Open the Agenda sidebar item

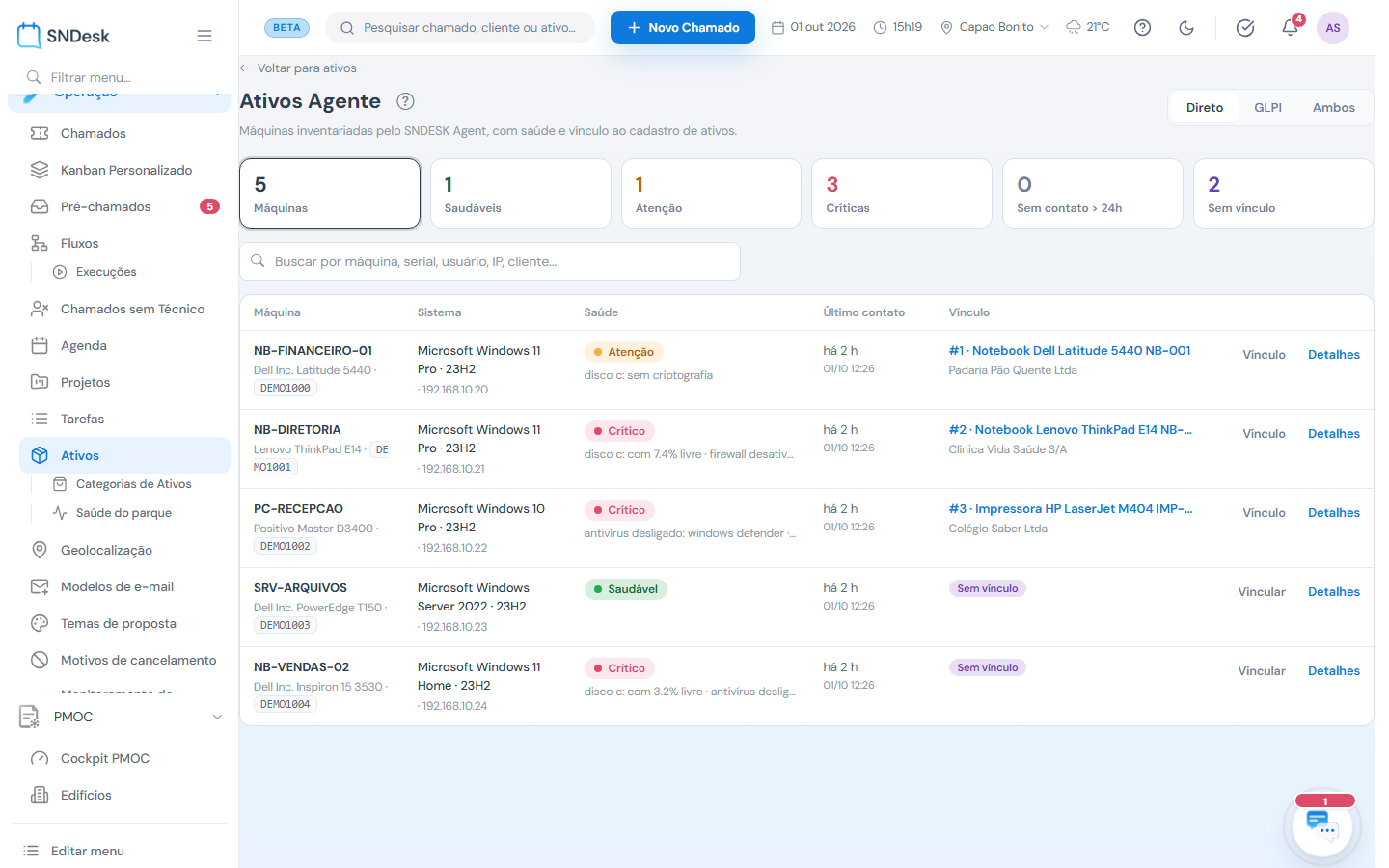tap(124, 345)
